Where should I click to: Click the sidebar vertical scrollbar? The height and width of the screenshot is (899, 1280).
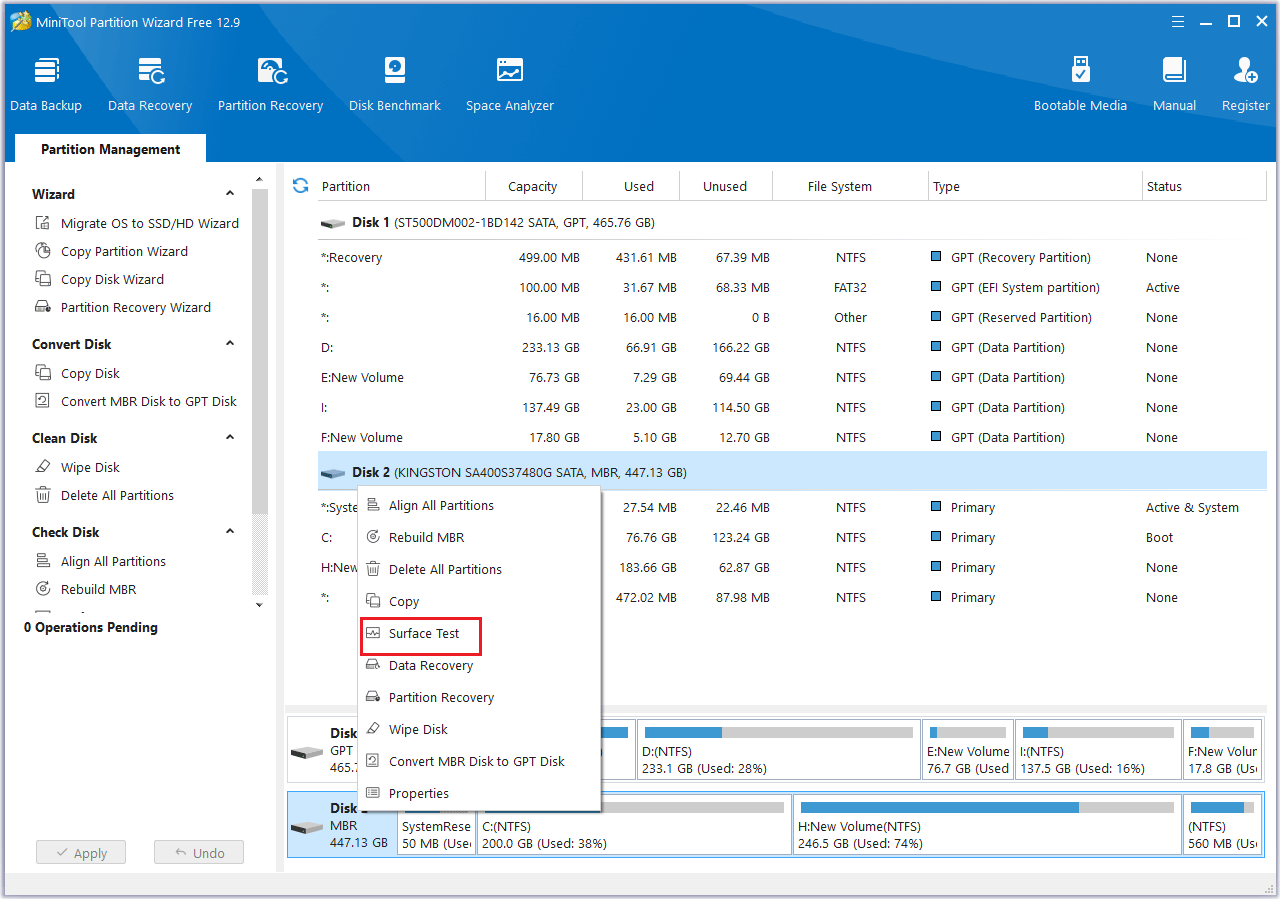point(260,350)
